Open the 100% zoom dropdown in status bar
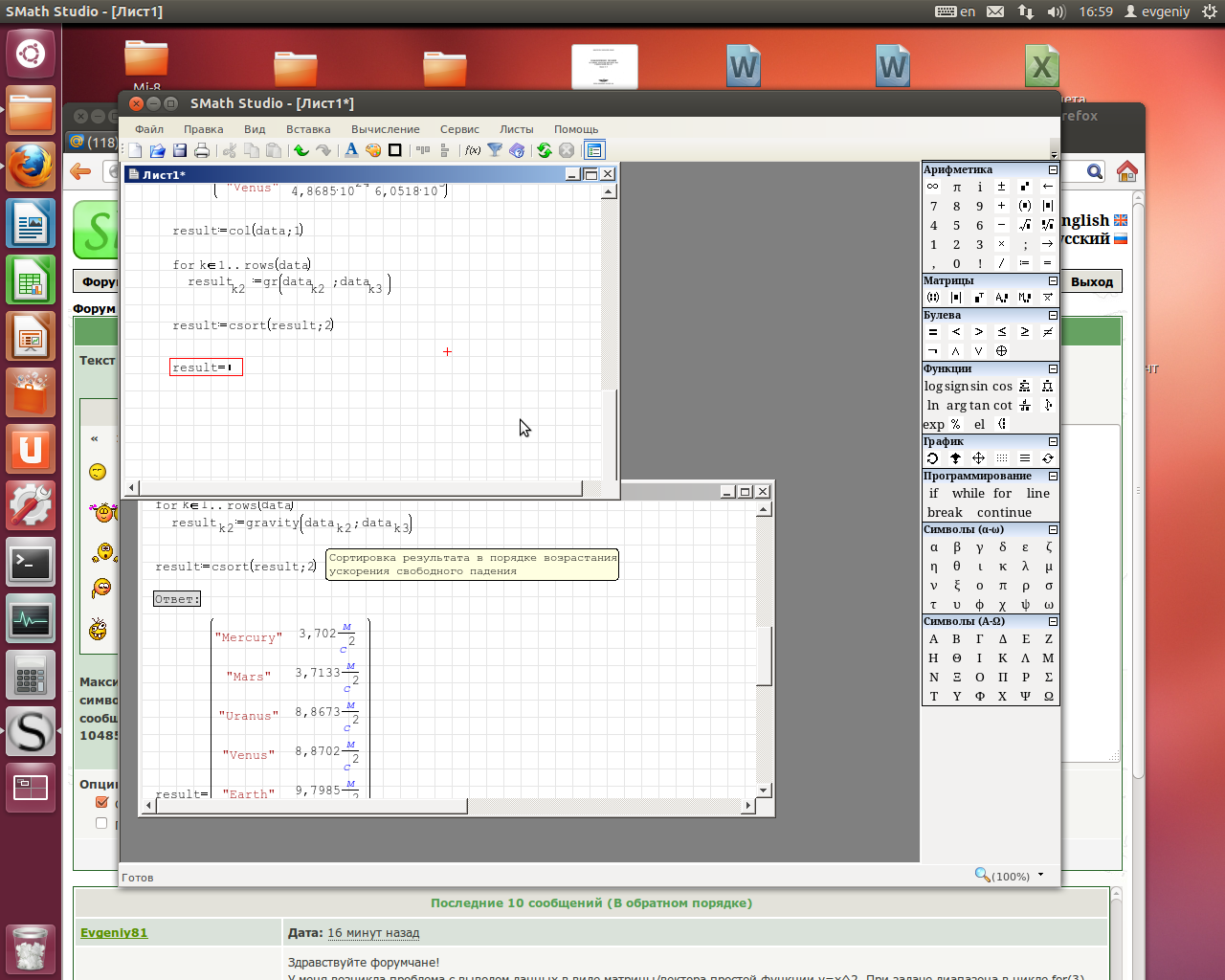This screenshot has width=1225, height=980. click(x=1040, y=875)
